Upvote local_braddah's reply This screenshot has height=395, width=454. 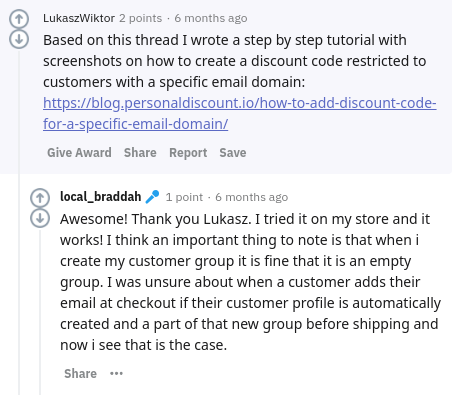[x=40, y=198]
